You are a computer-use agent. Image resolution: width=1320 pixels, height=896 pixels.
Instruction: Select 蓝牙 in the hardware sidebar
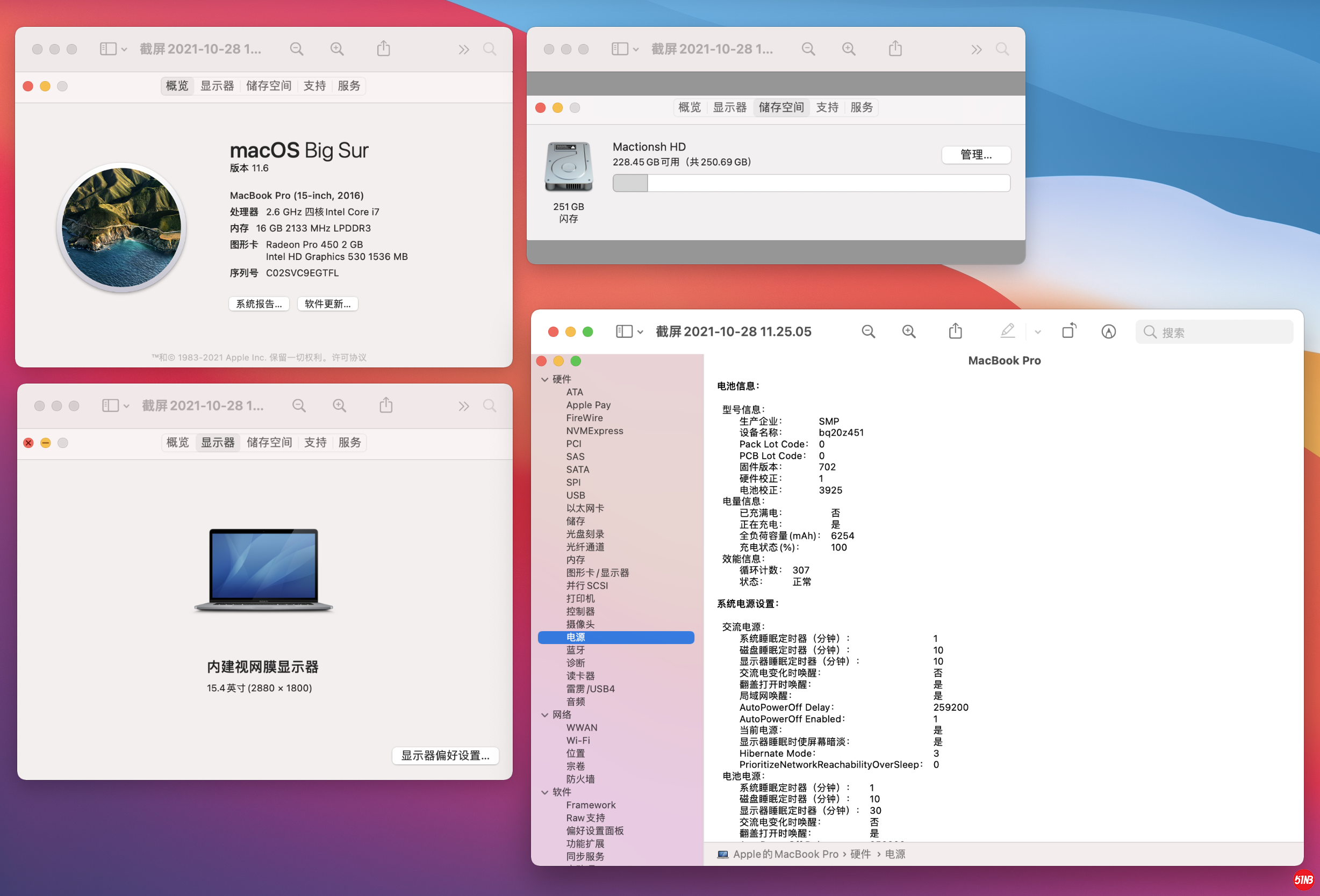[576, 650]
